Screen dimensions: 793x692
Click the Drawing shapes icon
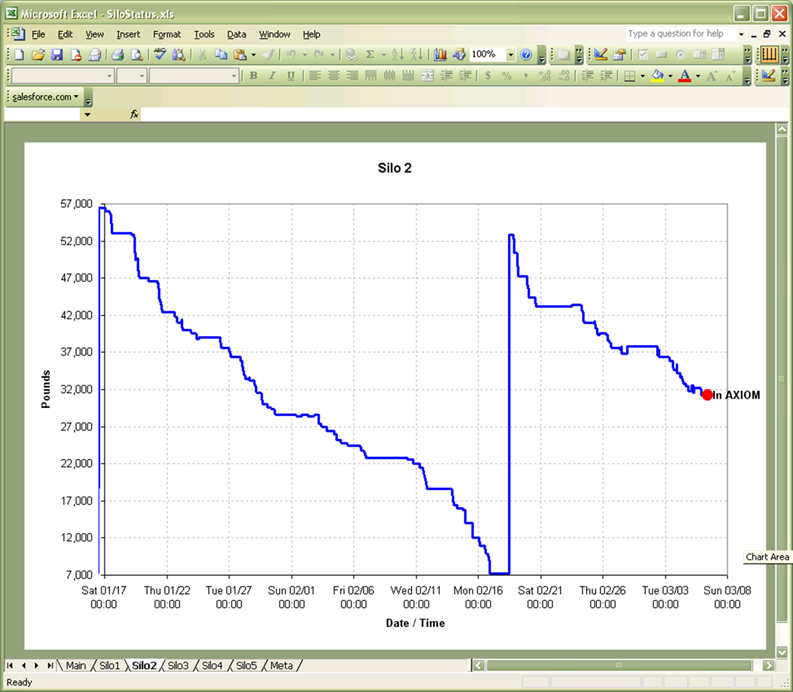point(459,55)
